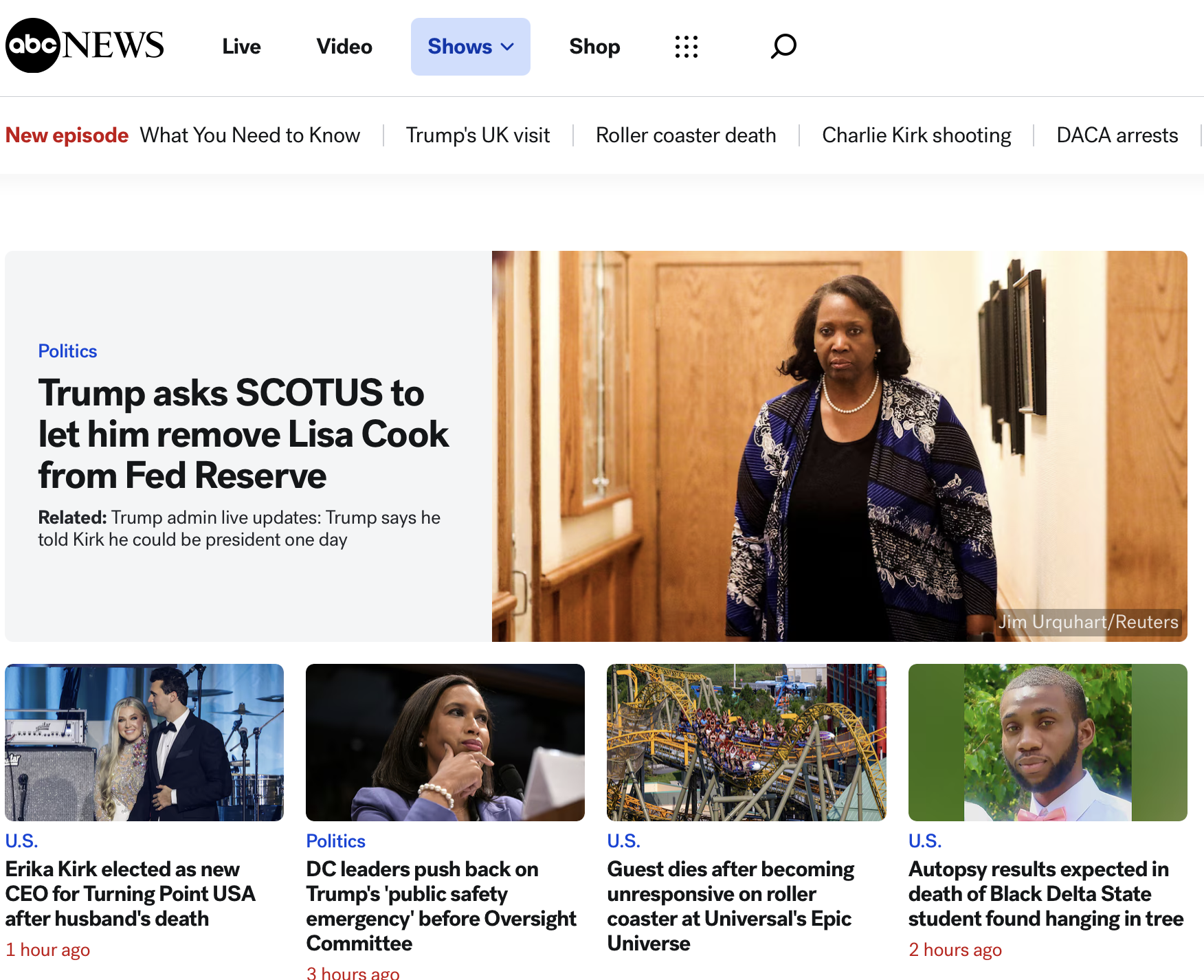Click the 2 hours ago timestamp
The height and width of the screenshot is (980, 1204).
(x=955, y=950)
